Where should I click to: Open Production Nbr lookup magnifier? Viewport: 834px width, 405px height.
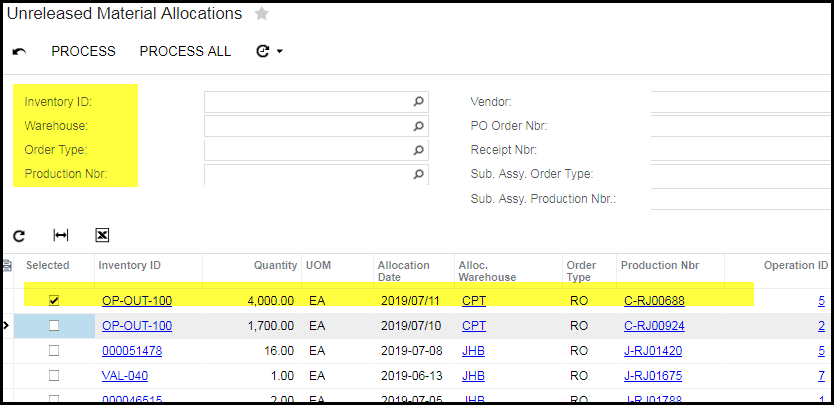419,174
